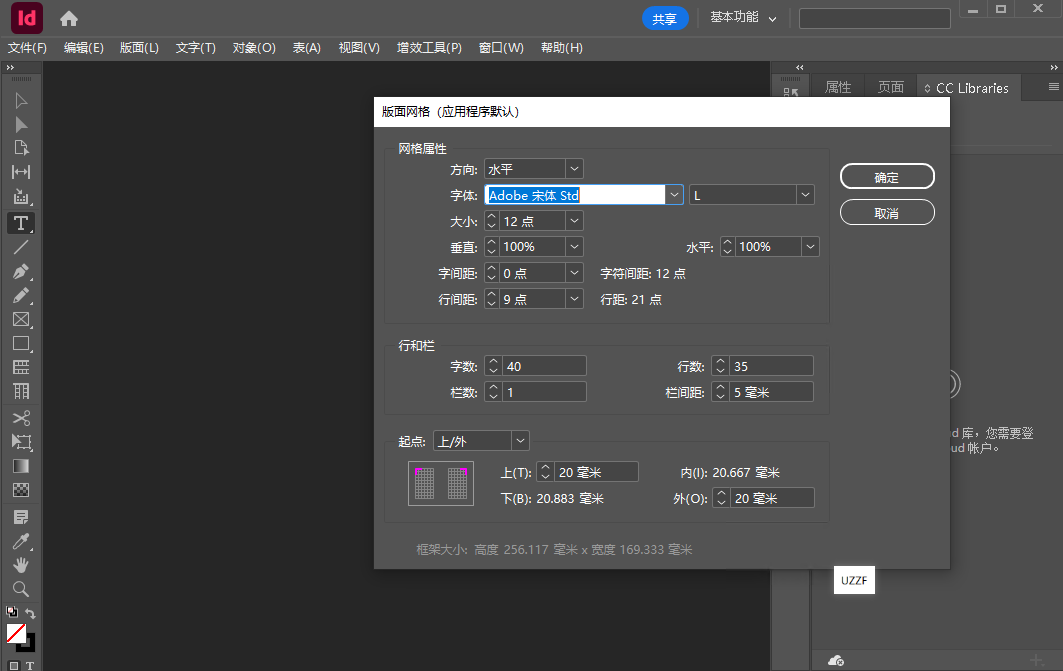
Task: Select the Vertical Grid tool
Action: (x=21, y=391)
